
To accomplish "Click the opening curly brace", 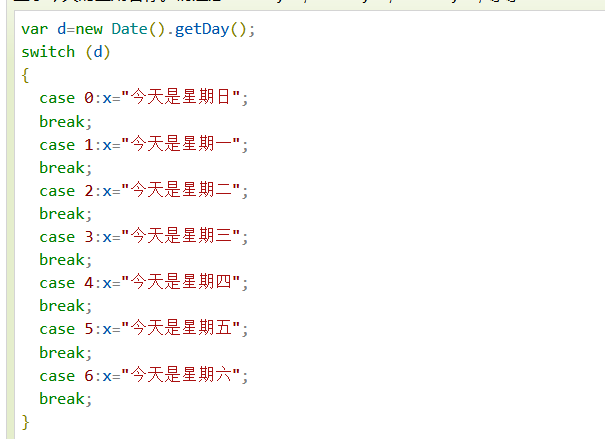I will 25,75.
